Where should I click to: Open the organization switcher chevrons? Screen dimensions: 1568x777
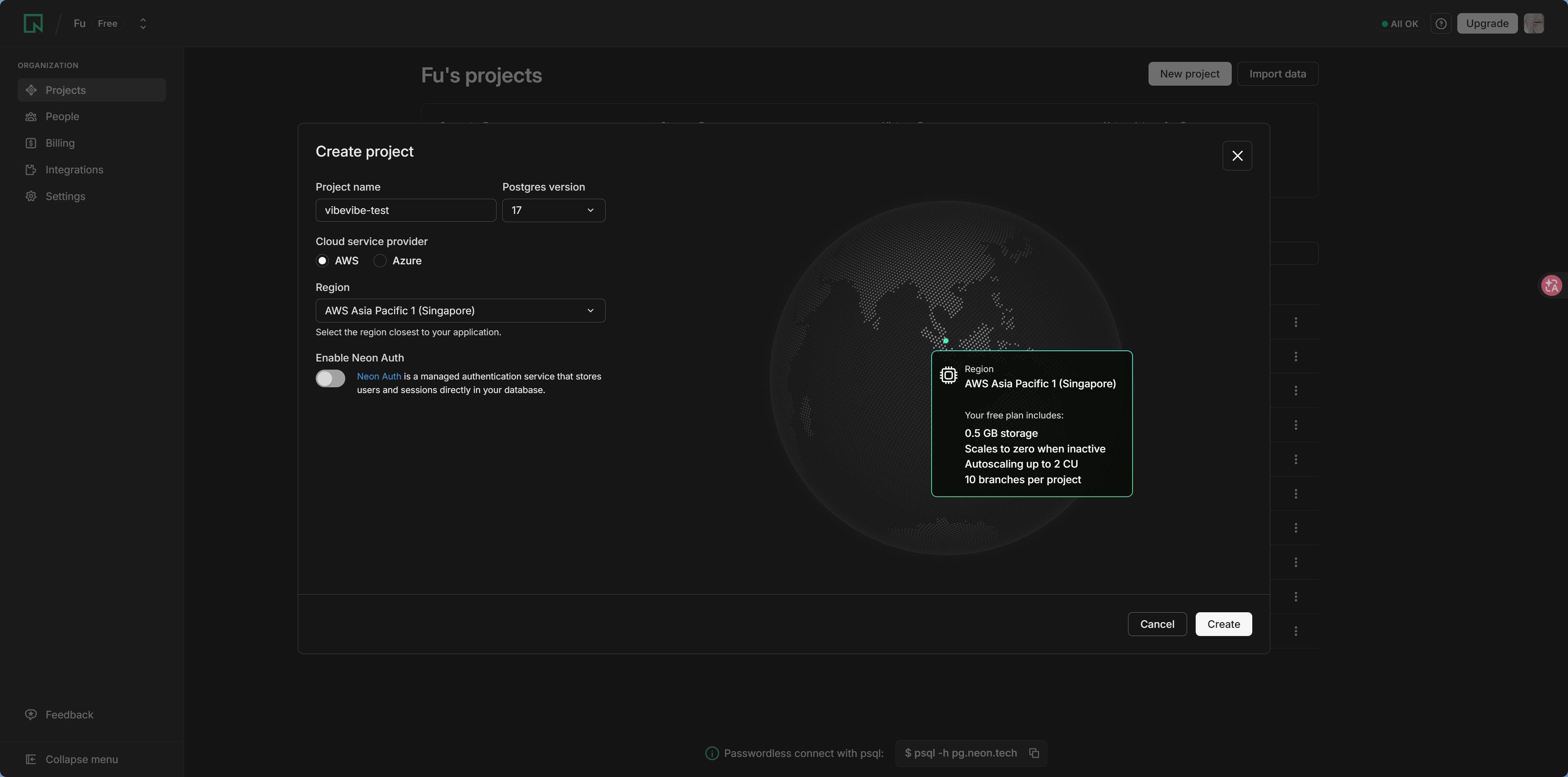142,24
